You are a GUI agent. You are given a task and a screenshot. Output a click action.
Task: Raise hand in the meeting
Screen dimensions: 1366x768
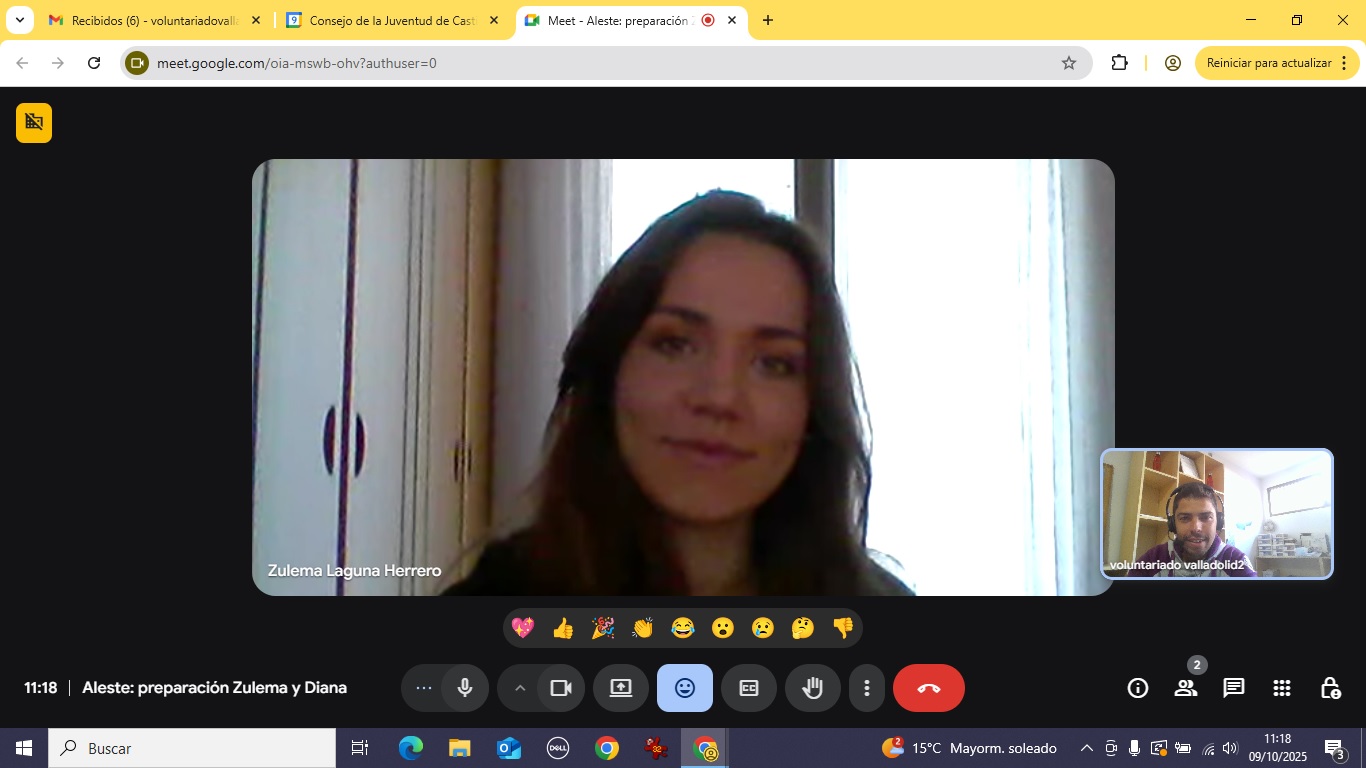point(812,688)
